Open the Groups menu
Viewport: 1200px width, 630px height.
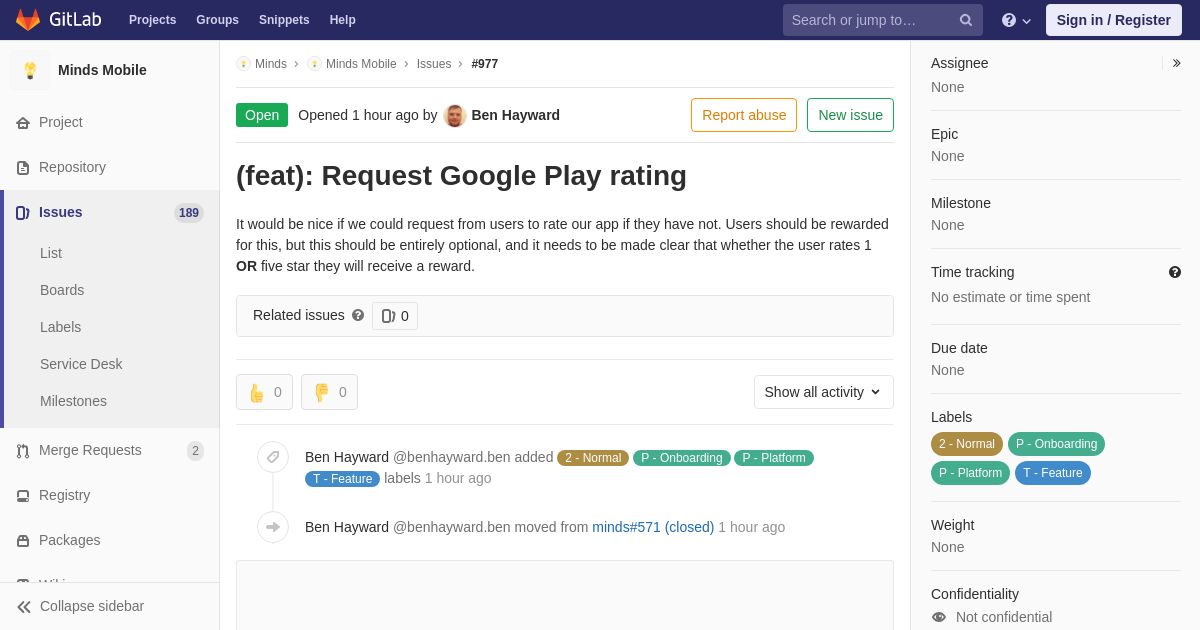(217, 20)
